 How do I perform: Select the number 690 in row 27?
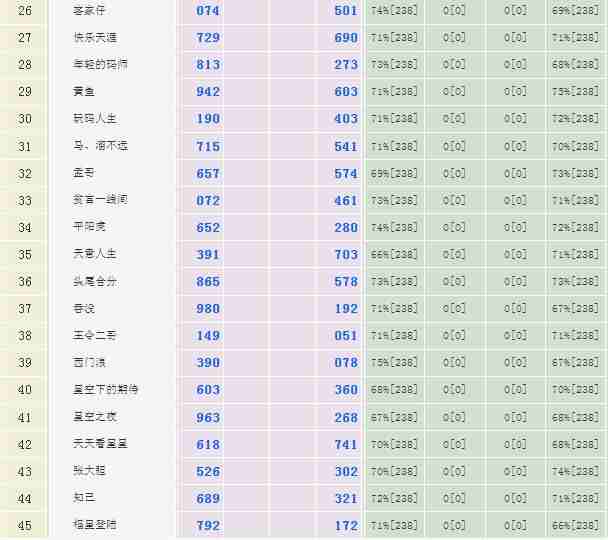tap(345, 38)
